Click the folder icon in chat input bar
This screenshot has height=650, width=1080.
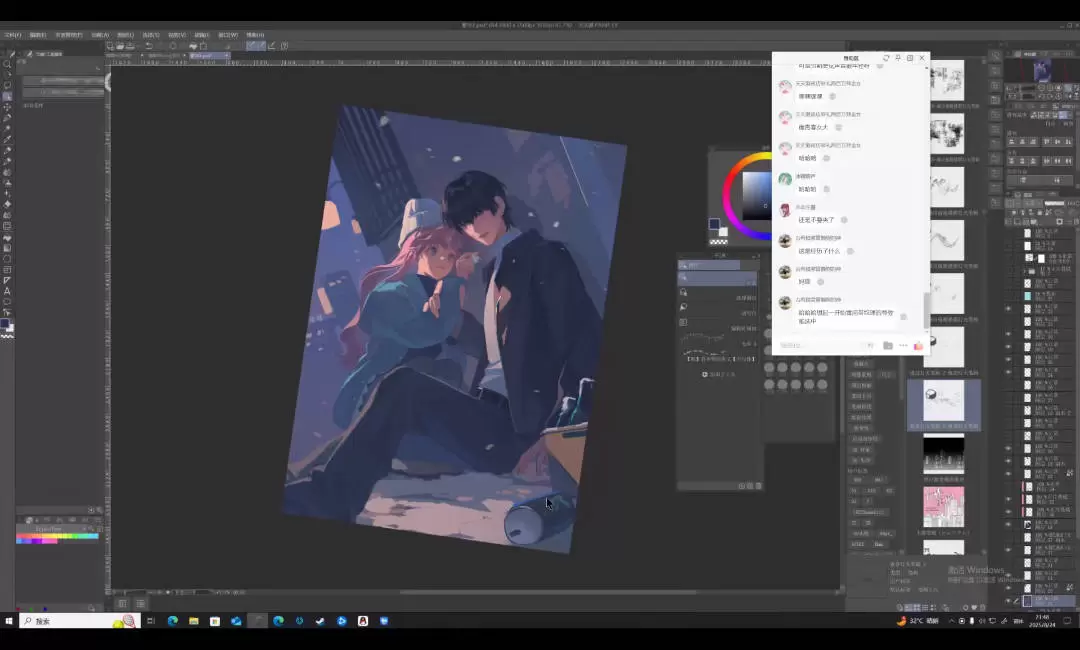(x=887, y=345)
